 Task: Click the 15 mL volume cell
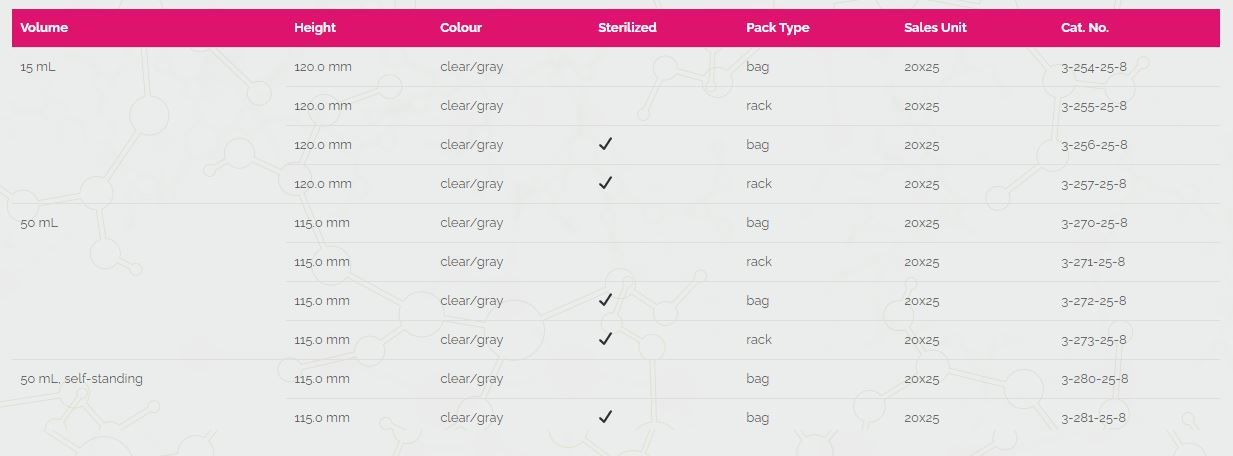coord(39,66)
